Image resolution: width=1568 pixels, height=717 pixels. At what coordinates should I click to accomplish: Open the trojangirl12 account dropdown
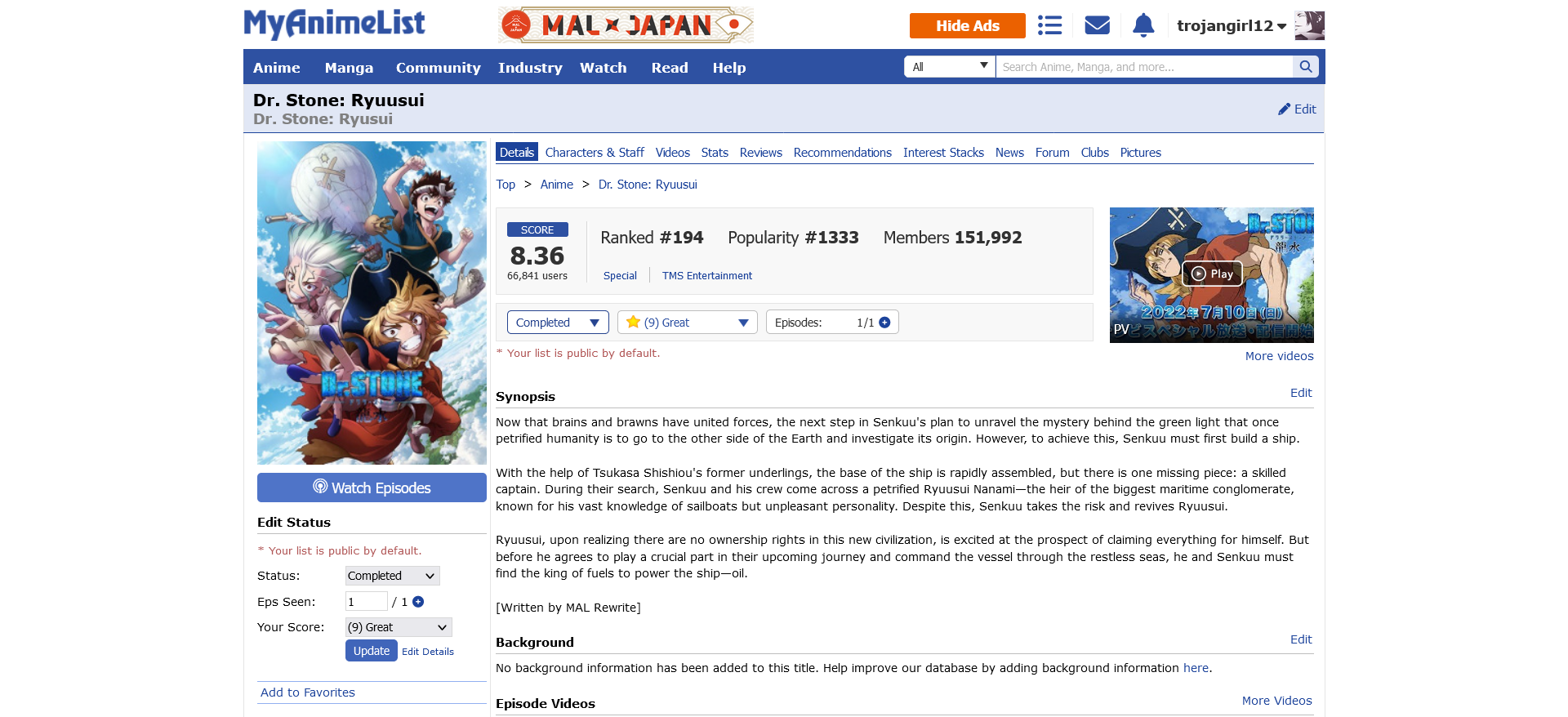coord(1232,26)
